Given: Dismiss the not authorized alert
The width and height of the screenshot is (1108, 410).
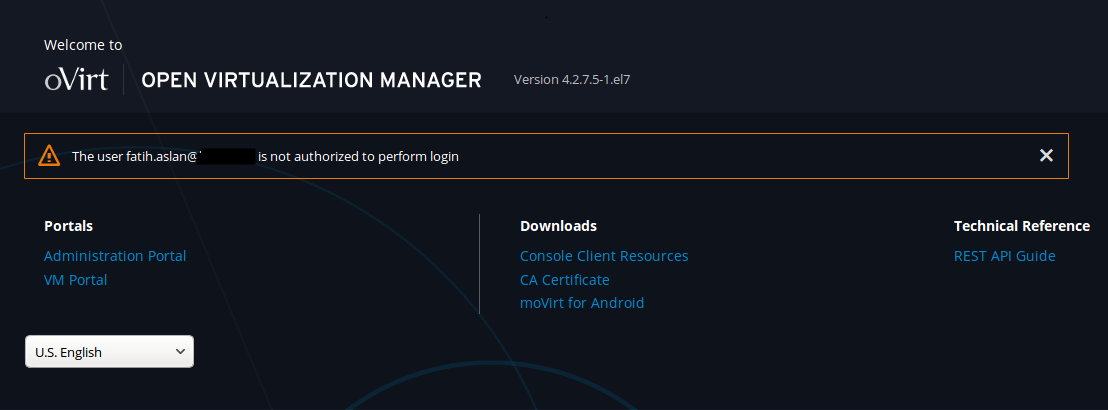Looking at the screenshot, I should (x=1047, y=156).
